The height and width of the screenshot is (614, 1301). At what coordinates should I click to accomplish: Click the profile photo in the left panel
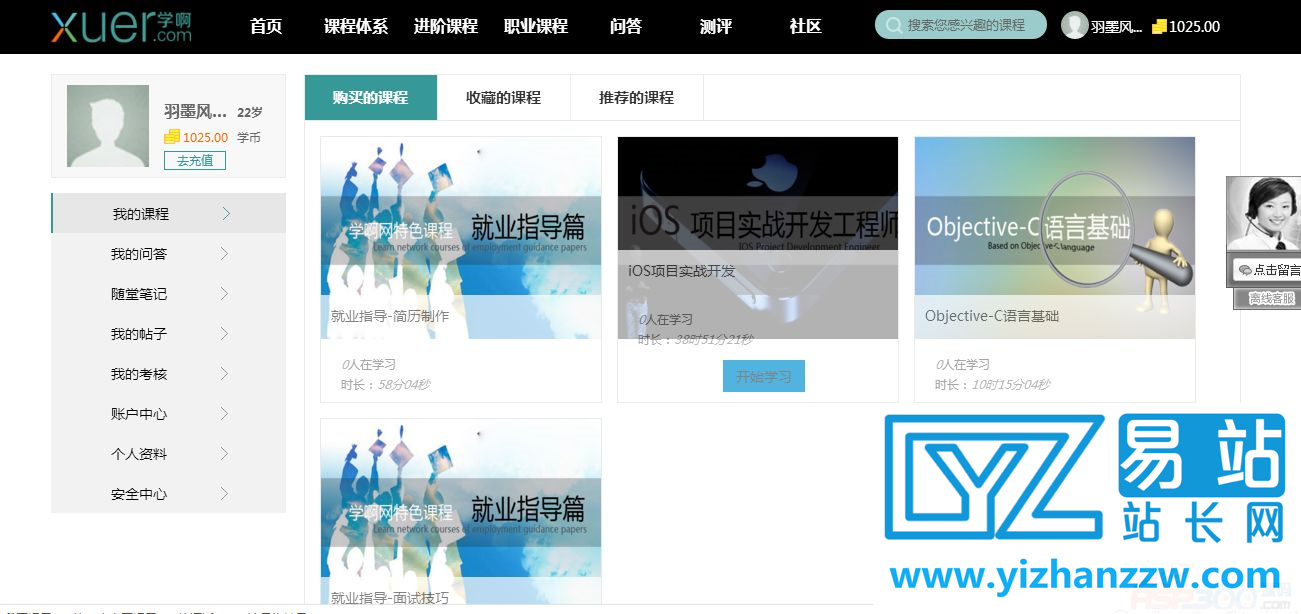point(106,126)
